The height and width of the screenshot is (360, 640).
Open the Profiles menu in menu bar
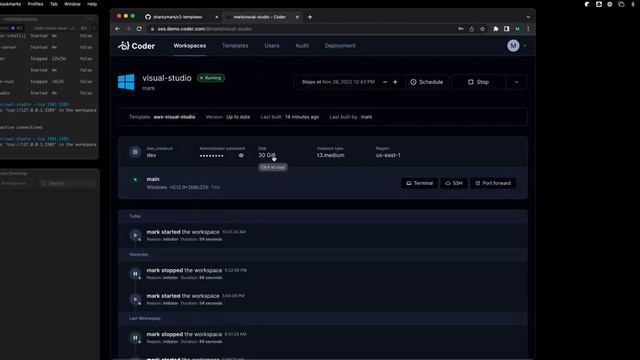pyautogui.click(x=36, y=4)
